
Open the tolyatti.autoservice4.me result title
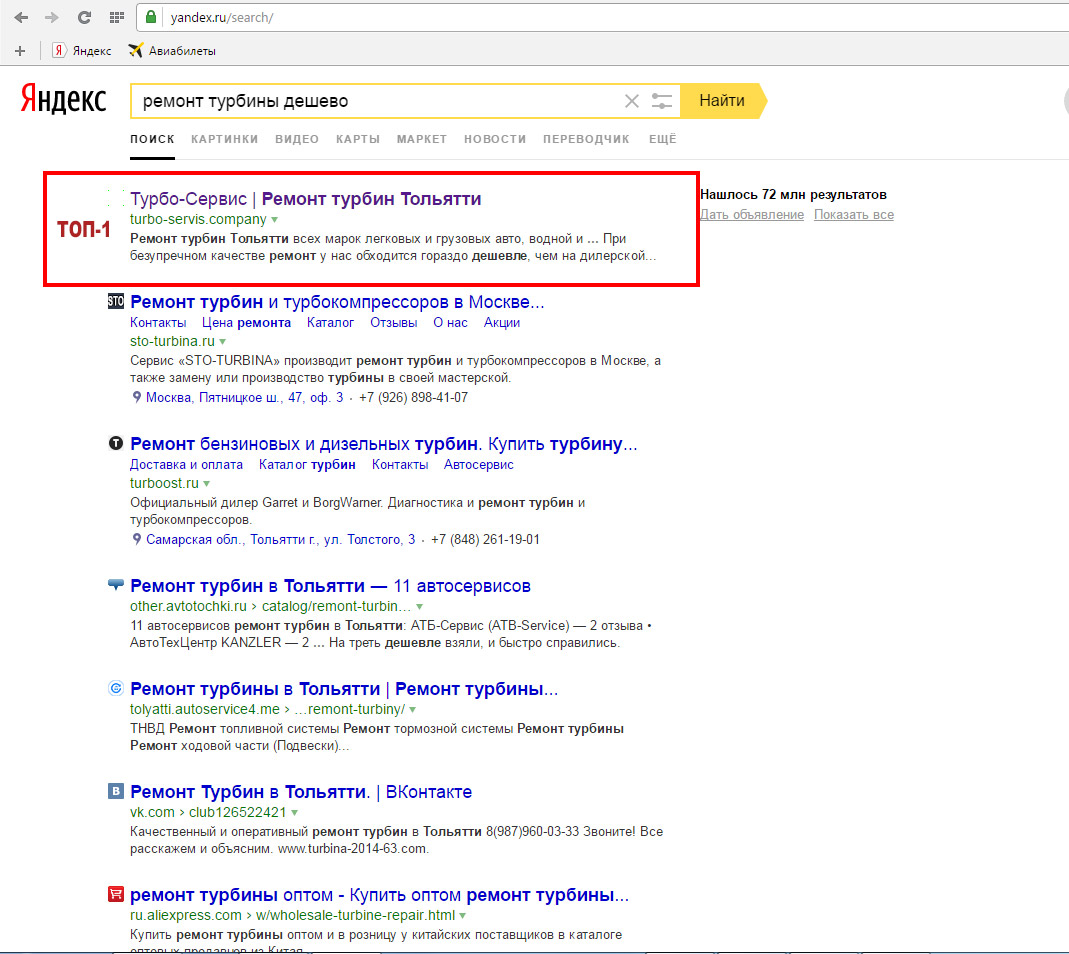click(344, 689)
